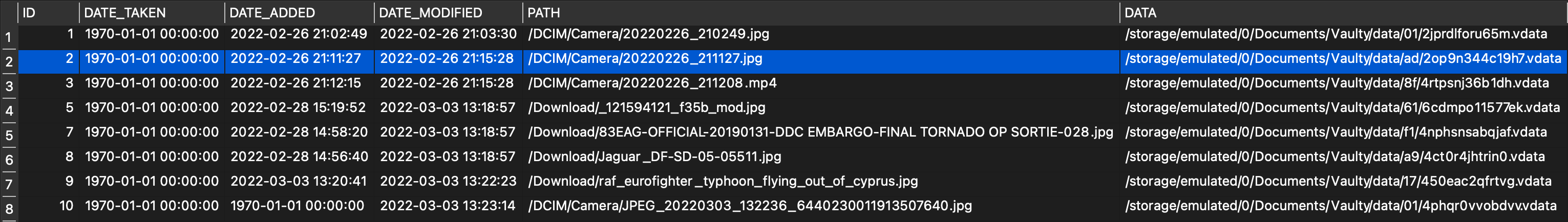The width and height of the screenshot is (1568, 222).
Task: Click the Jaguar_DF-SD-05-05511.jpg path cell
Action: point(655,157)
